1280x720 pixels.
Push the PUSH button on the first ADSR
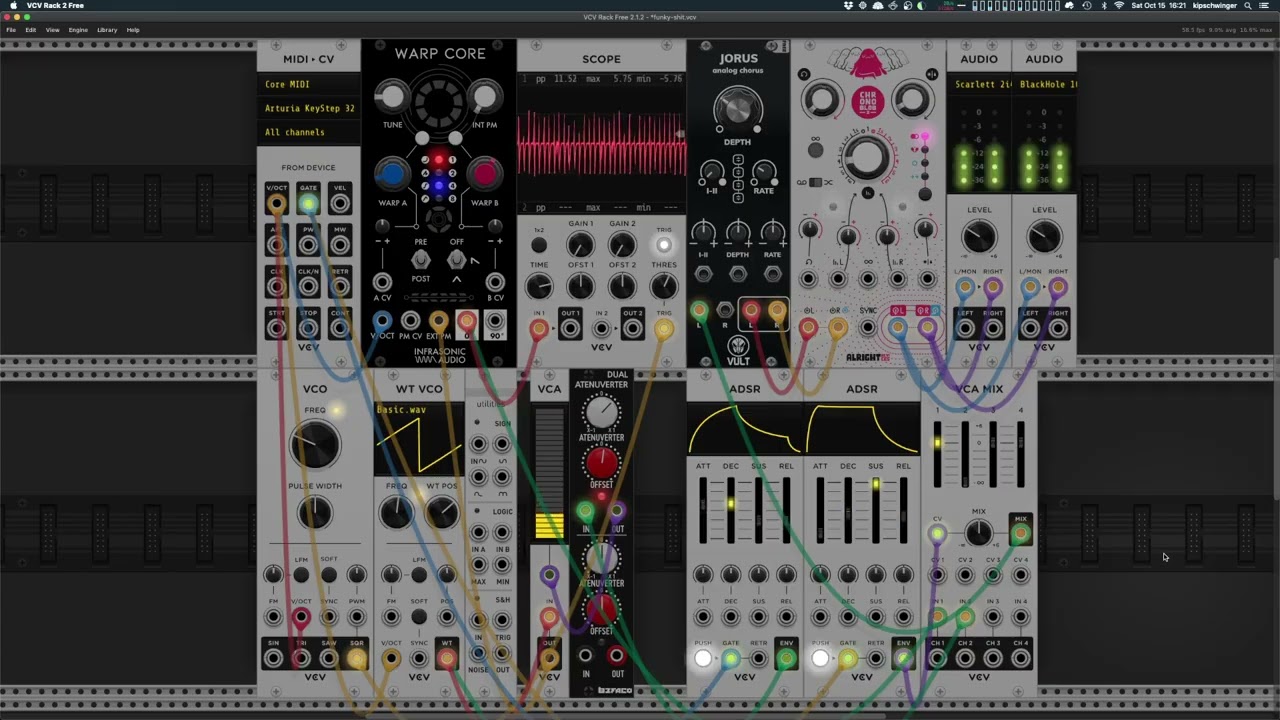point(703,658)
